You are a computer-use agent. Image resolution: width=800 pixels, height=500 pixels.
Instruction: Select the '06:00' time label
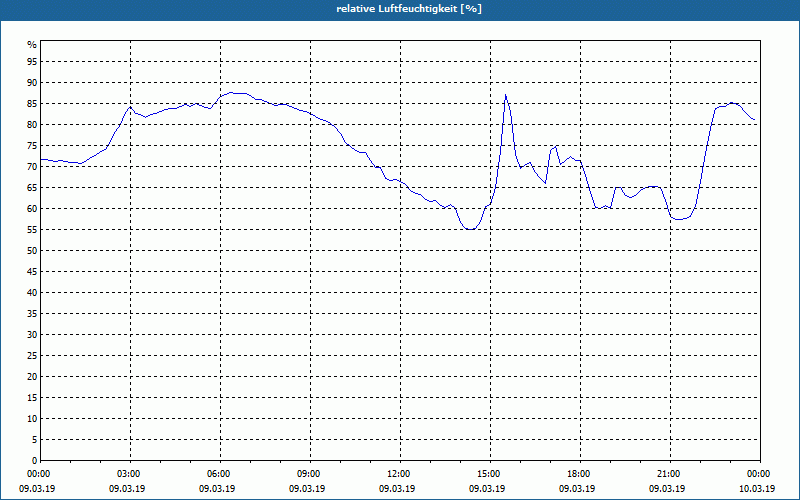[x=219, y=474]
